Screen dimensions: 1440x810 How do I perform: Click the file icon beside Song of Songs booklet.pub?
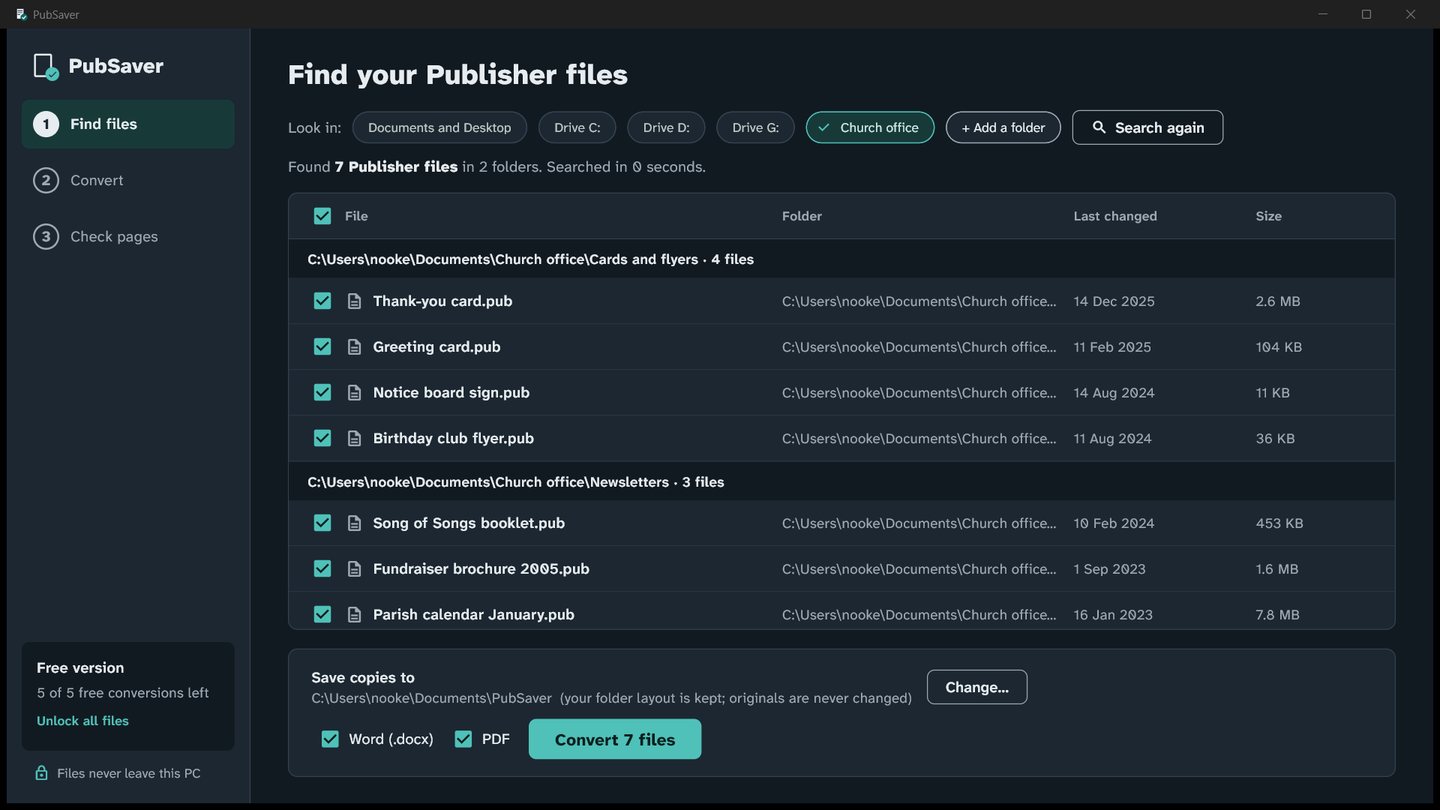point(354,523)
